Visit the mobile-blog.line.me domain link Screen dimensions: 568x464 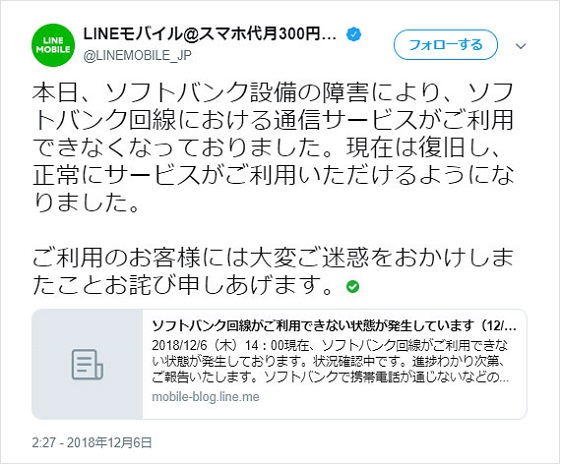(x=205, y=397)
